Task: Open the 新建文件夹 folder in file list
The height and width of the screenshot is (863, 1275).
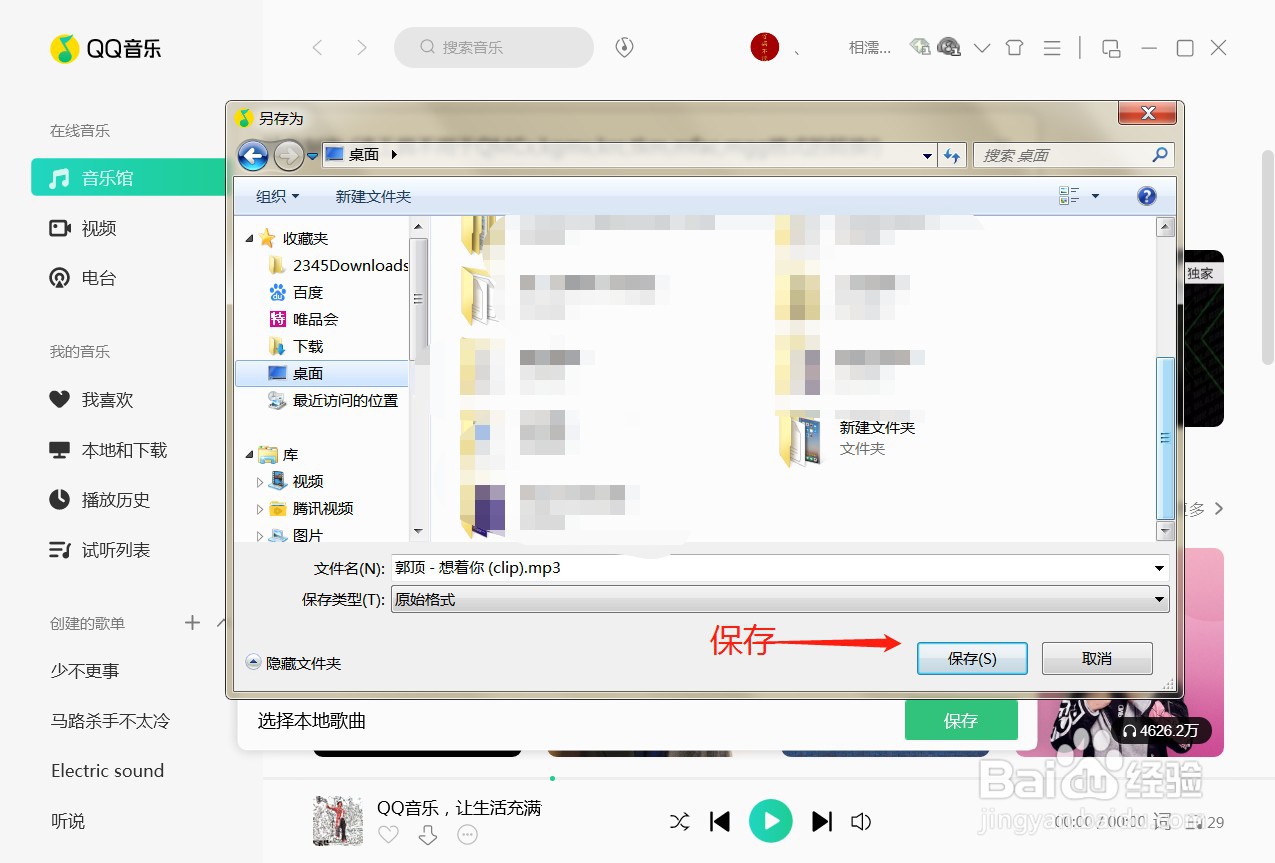Action: 847,438
